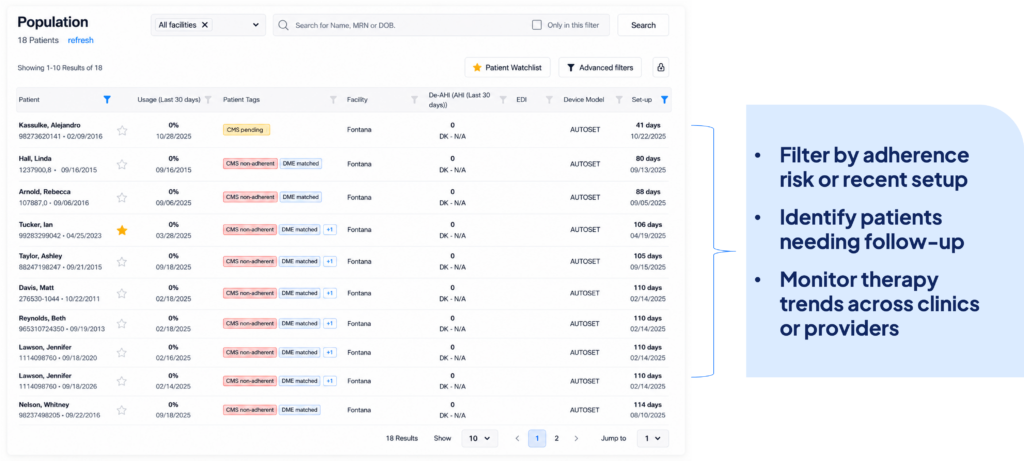Open patient Reynolds, Beth
The height and width of the screenshot is (461, 1024).
click(x=42, y=317)
